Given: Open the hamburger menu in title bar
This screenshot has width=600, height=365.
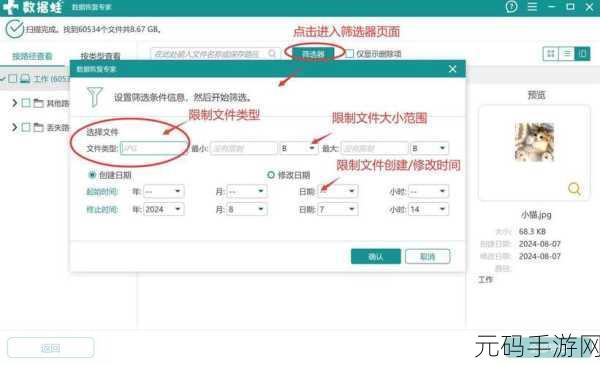Looking at the screenshot, I should 532,7.
